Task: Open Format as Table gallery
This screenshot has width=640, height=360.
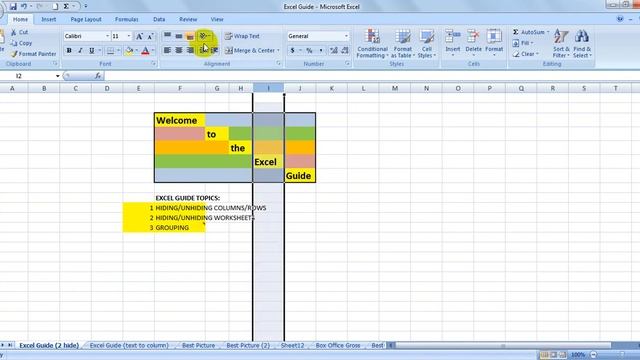Action: click(402, 44)
